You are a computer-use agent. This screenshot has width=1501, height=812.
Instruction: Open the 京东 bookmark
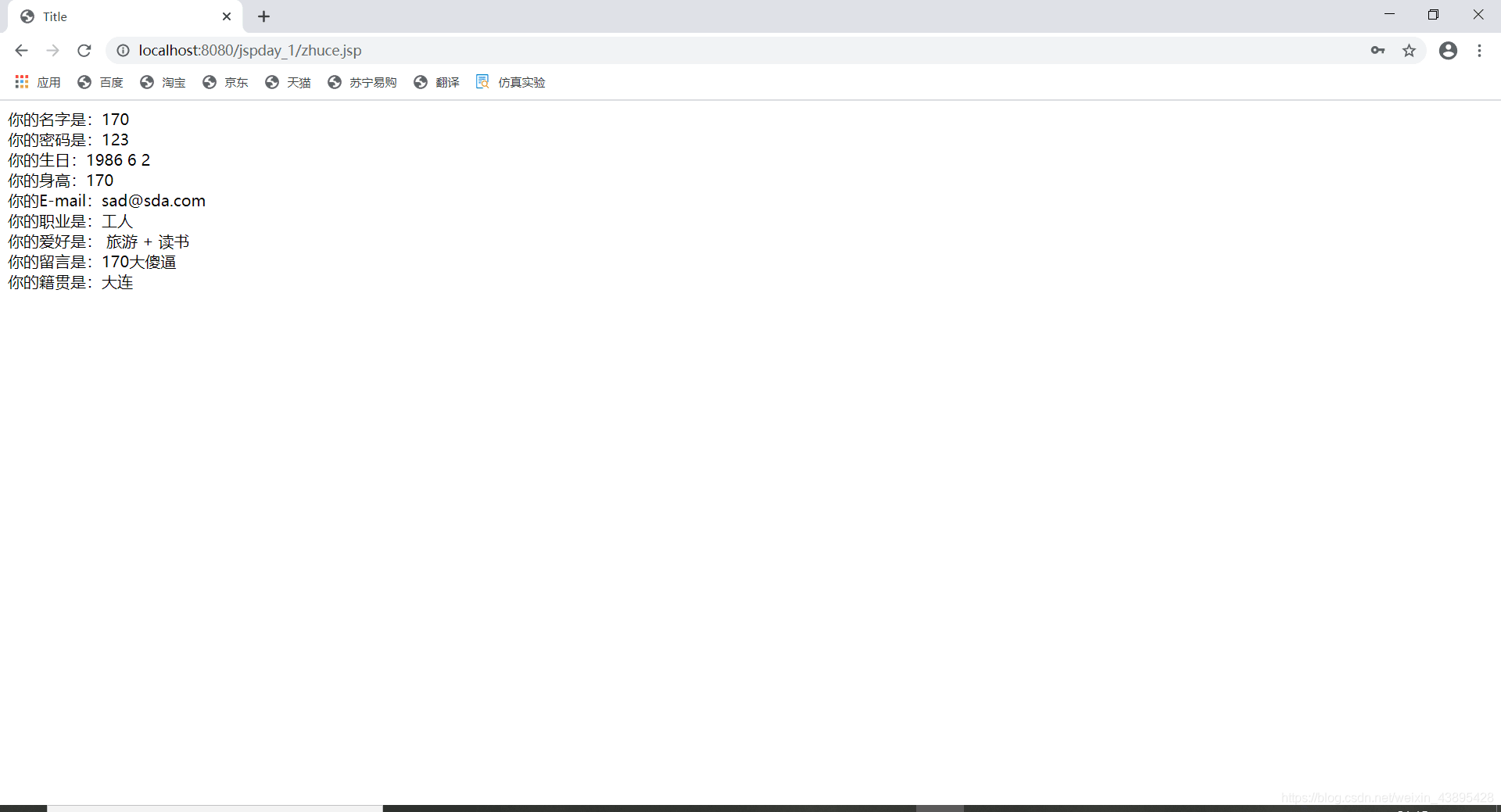click(x=225, y=82)
